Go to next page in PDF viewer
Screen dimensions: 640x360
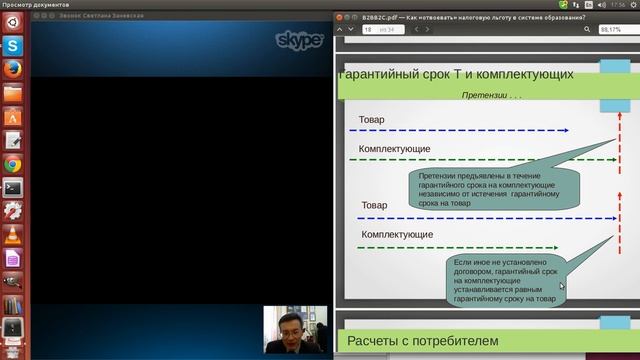(351, 29)
